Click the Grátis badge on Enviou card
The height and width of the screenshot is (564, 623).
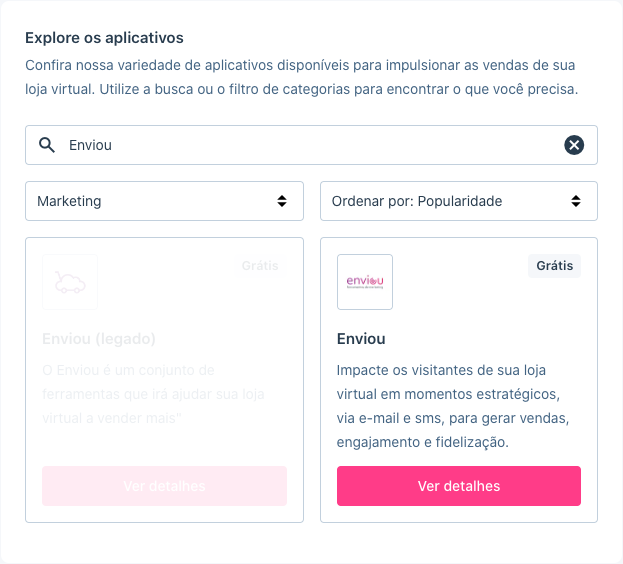[x=554, y=266]
